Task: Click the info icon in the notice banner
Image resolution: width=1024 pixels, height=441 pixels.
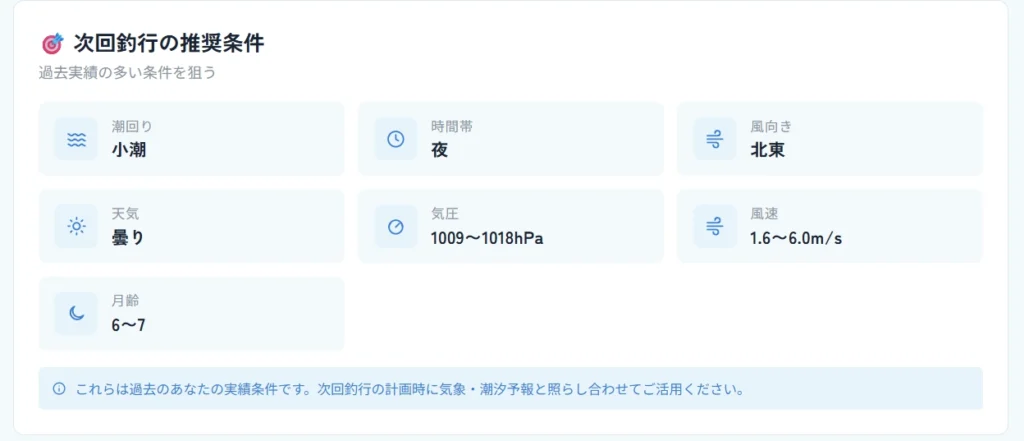Action: click(x=59, y=388)
